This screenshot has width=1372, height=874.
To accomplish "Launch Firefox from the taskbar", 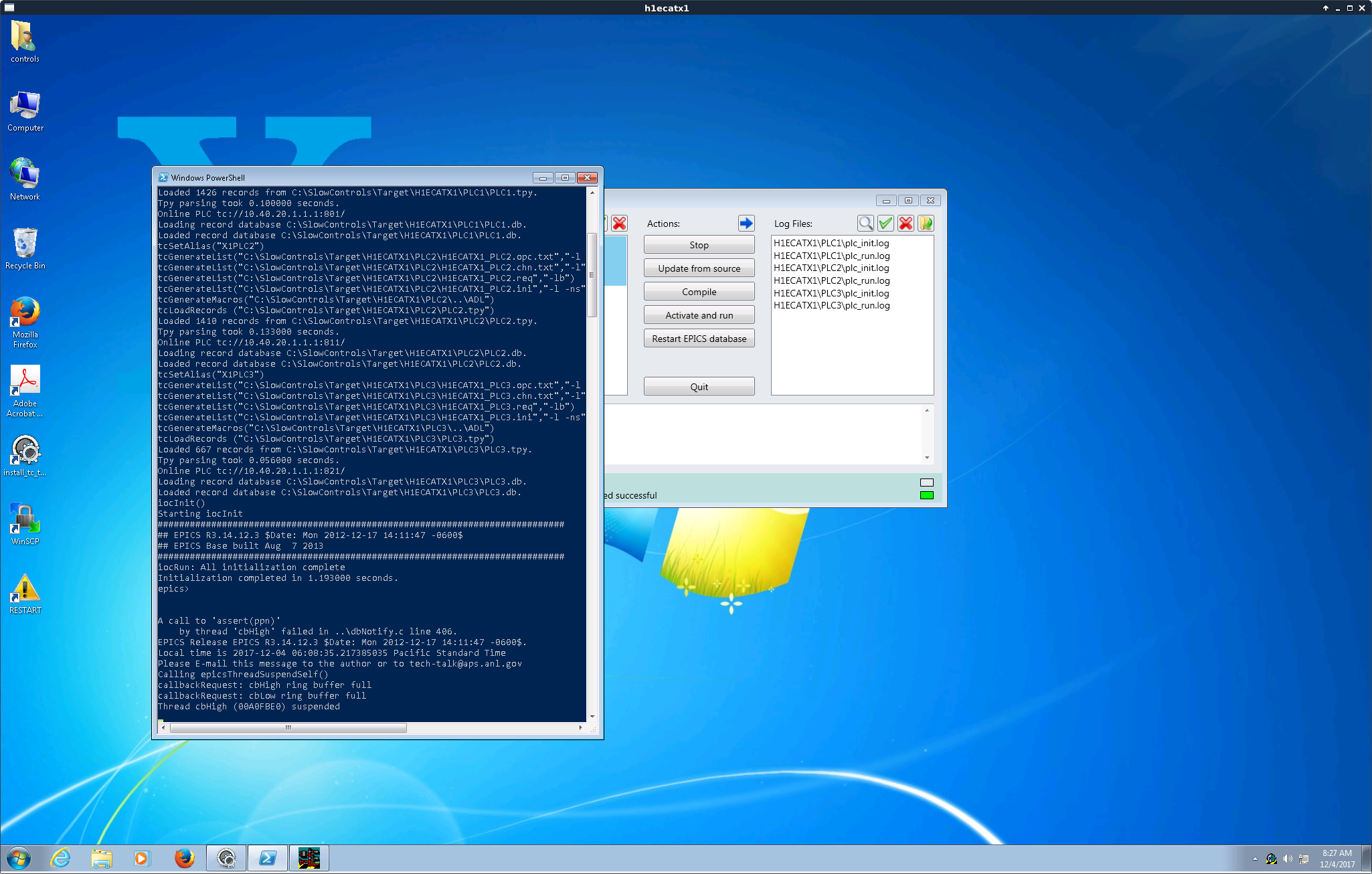I will 184,858.
